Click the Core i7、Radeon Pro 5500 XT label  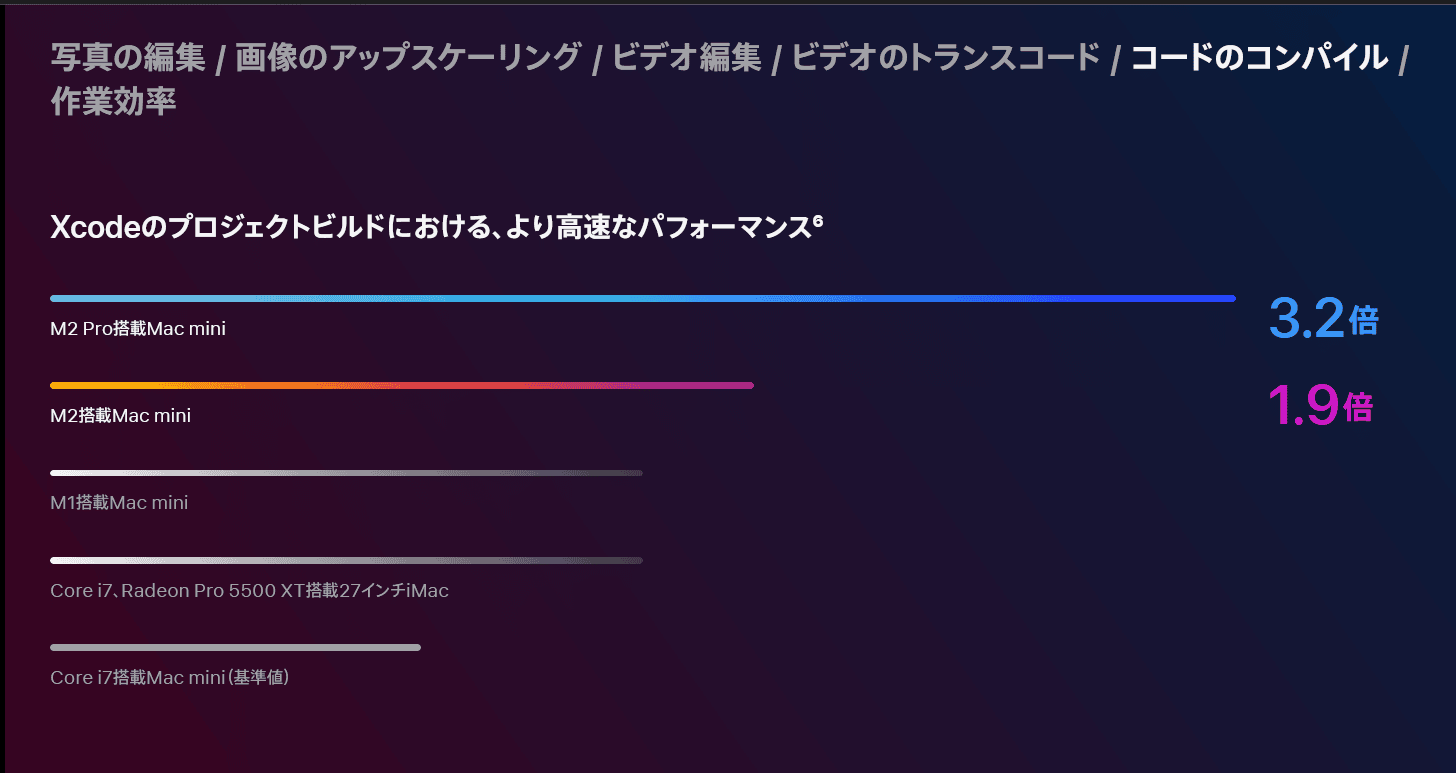point(249,590)
